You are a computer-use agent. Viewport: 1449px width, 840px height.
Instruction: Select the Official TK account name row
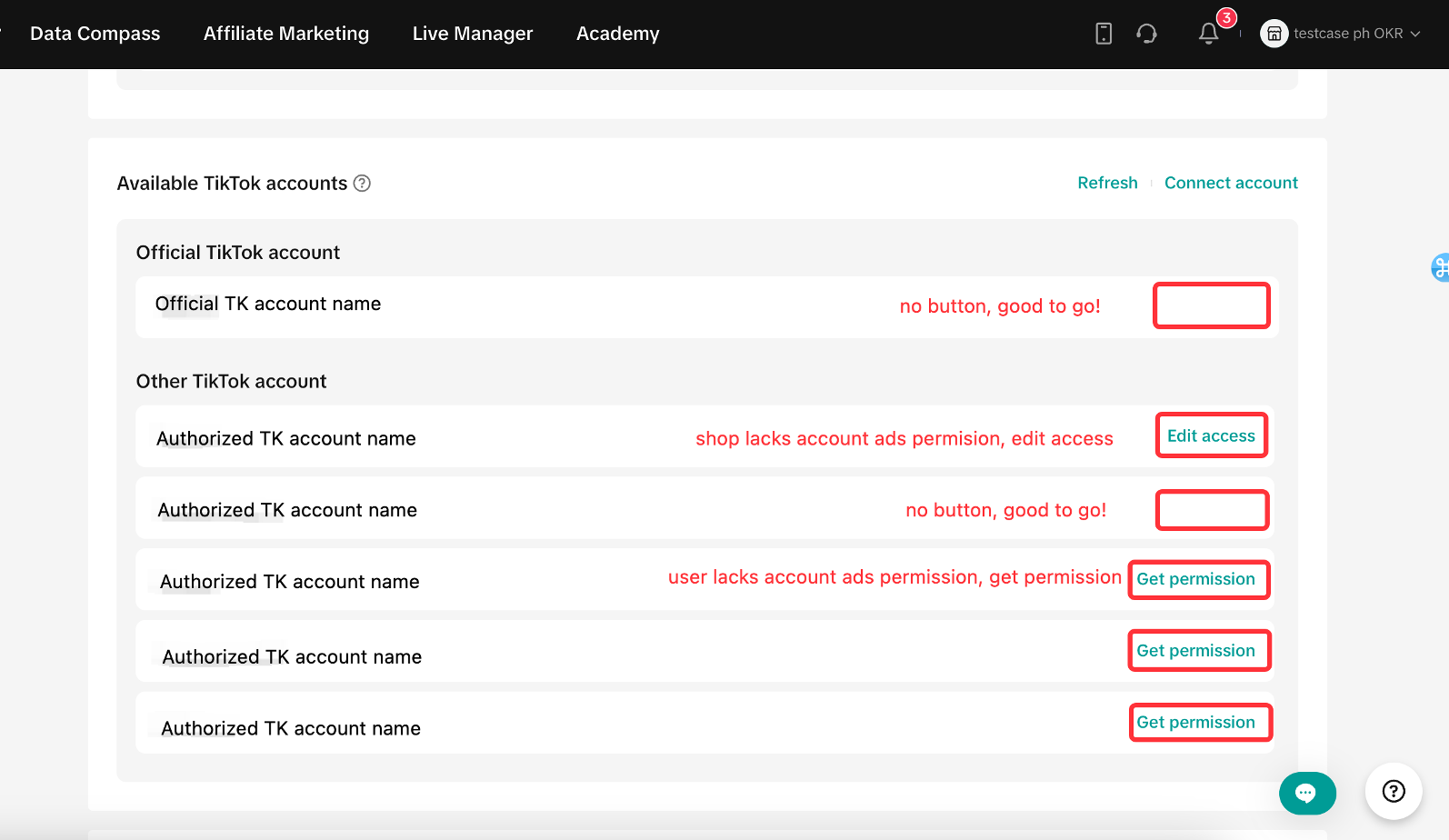pos(268,305)
